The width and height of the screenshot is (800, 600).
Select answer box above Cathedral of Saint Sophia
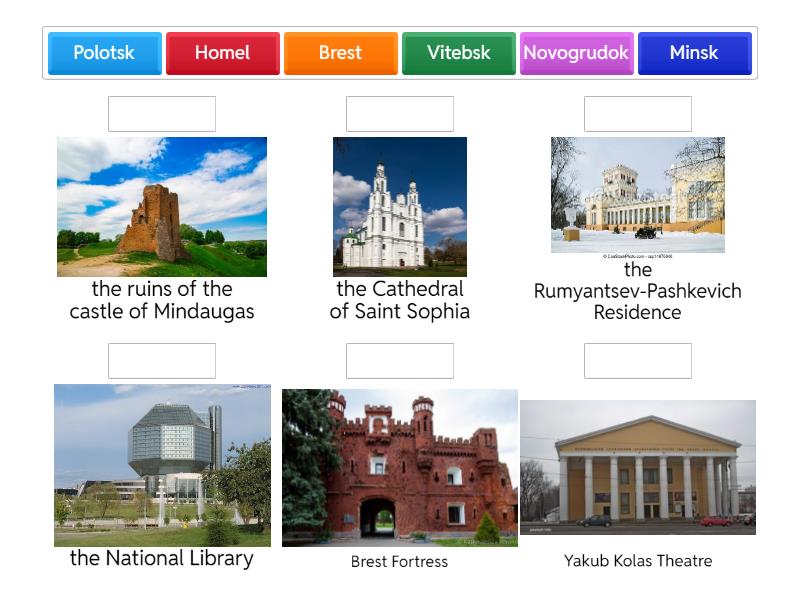[400, 114]
